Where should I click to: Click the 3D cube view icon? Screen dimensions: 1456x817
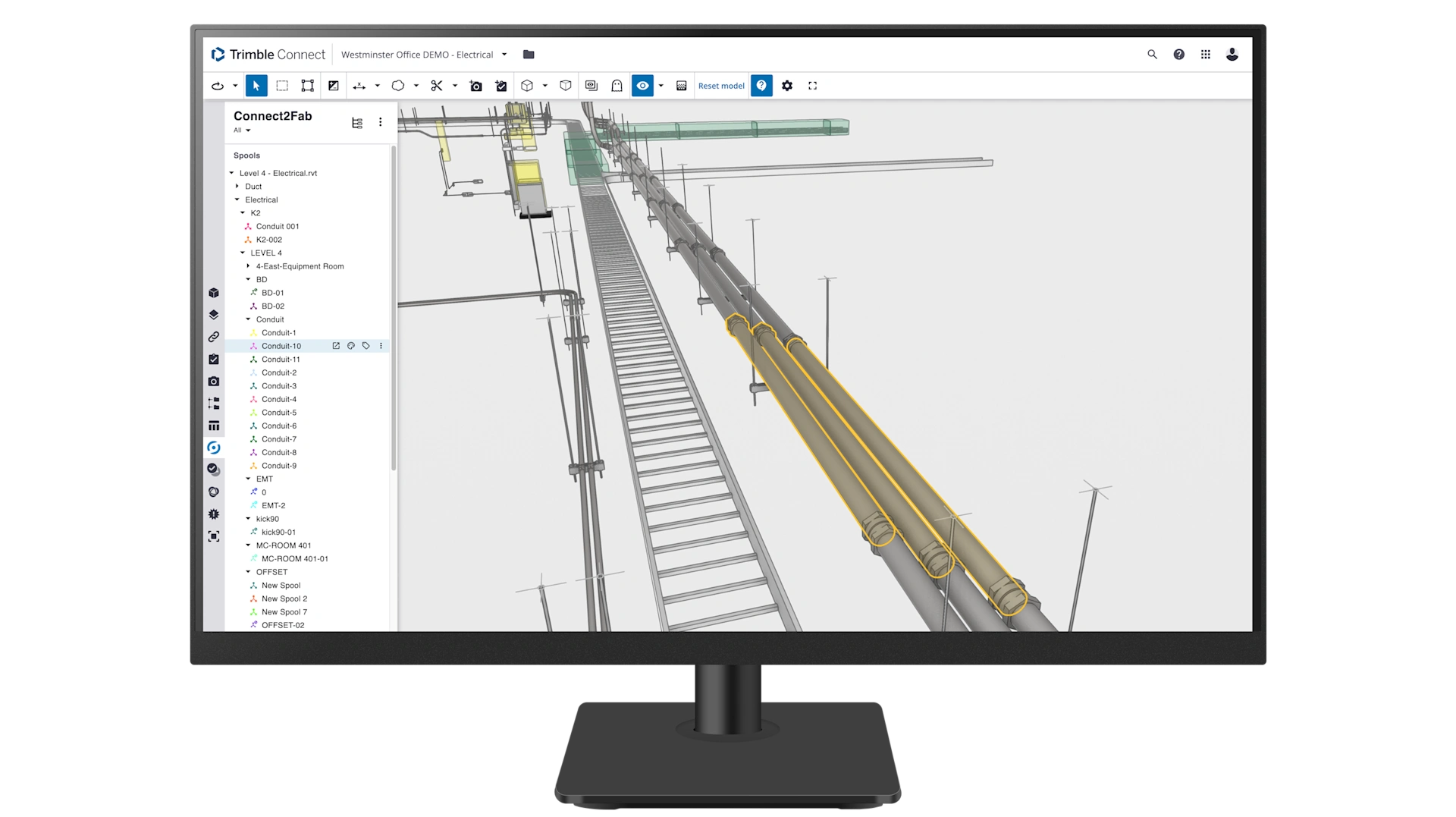tap(527, 86)
